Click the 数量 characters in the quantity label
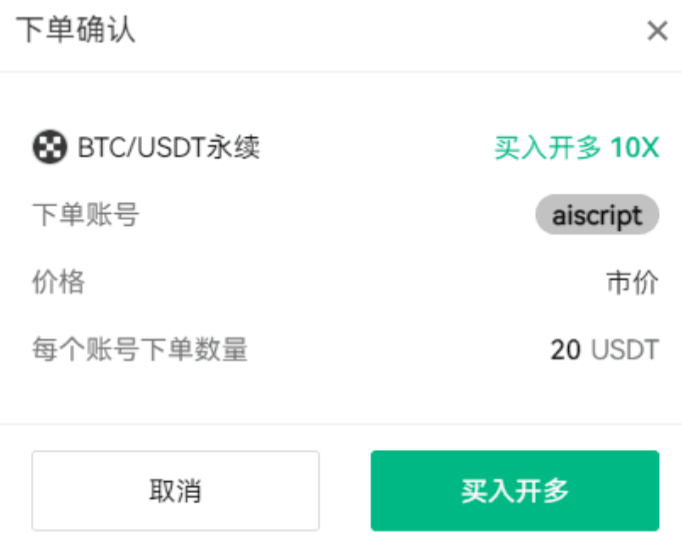This screenshot has height=559, width=682. click(221, 349)
